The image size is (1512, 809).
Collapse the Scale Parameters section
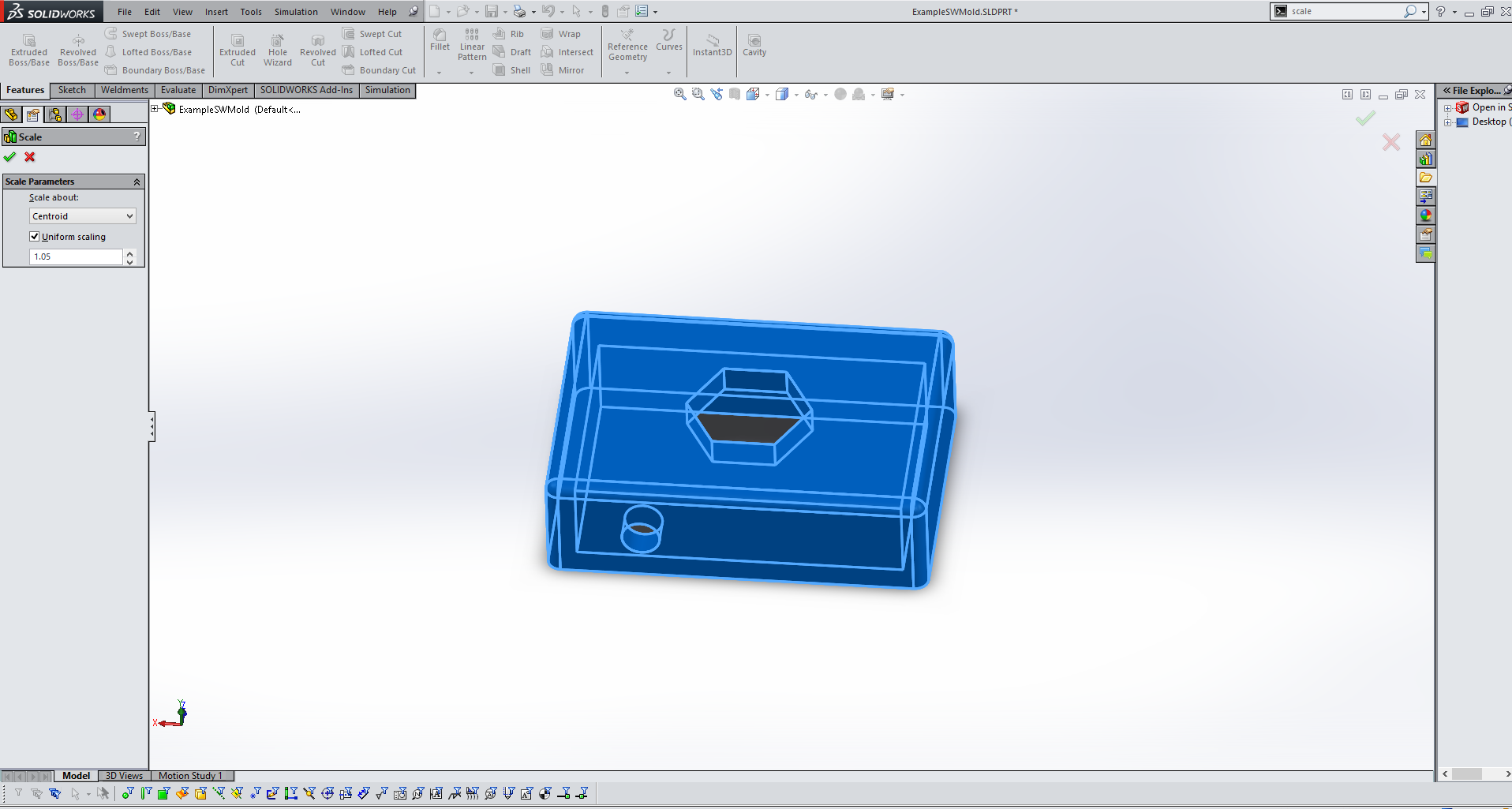coord(137,182)
